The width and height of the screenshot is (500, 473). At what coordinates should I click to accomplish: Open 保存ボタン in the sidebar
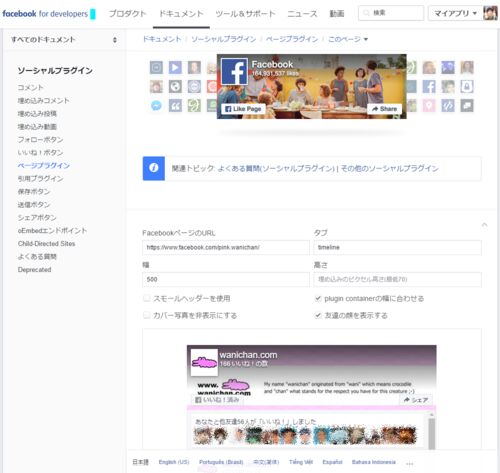tap(34, 191)
